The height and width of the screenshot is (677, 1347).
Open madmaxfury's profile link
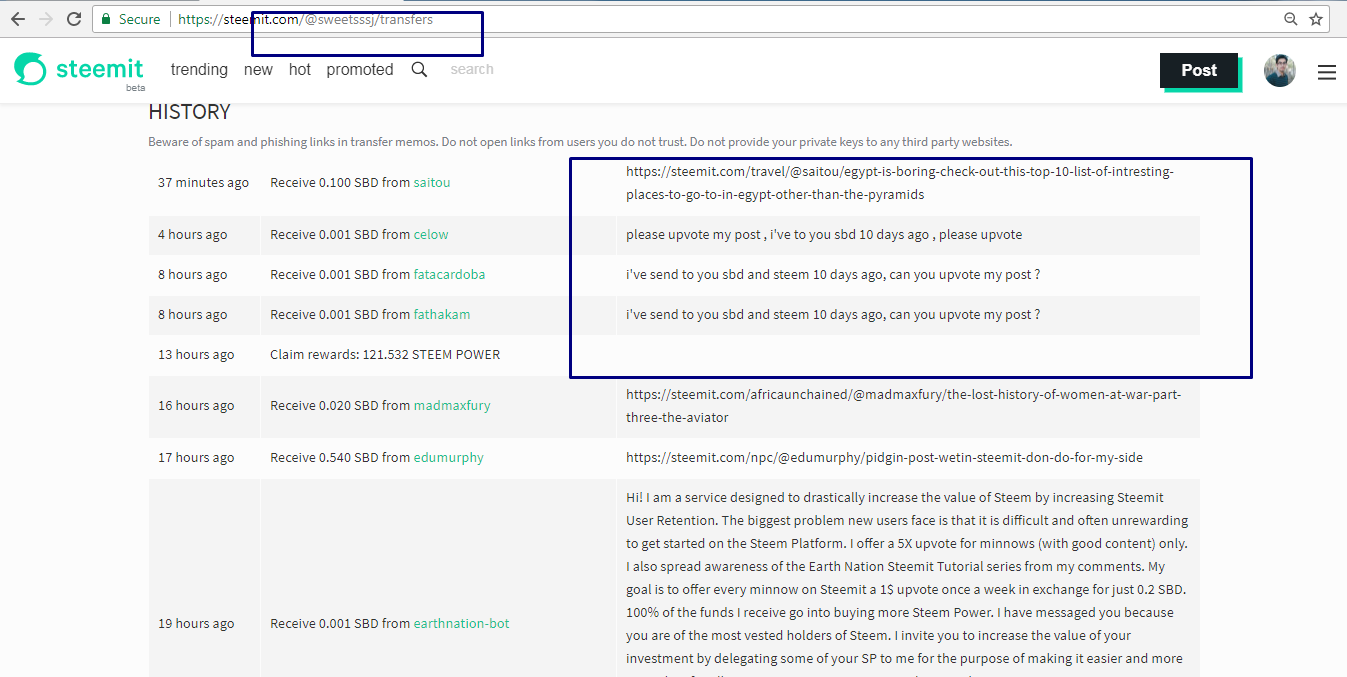452,405
